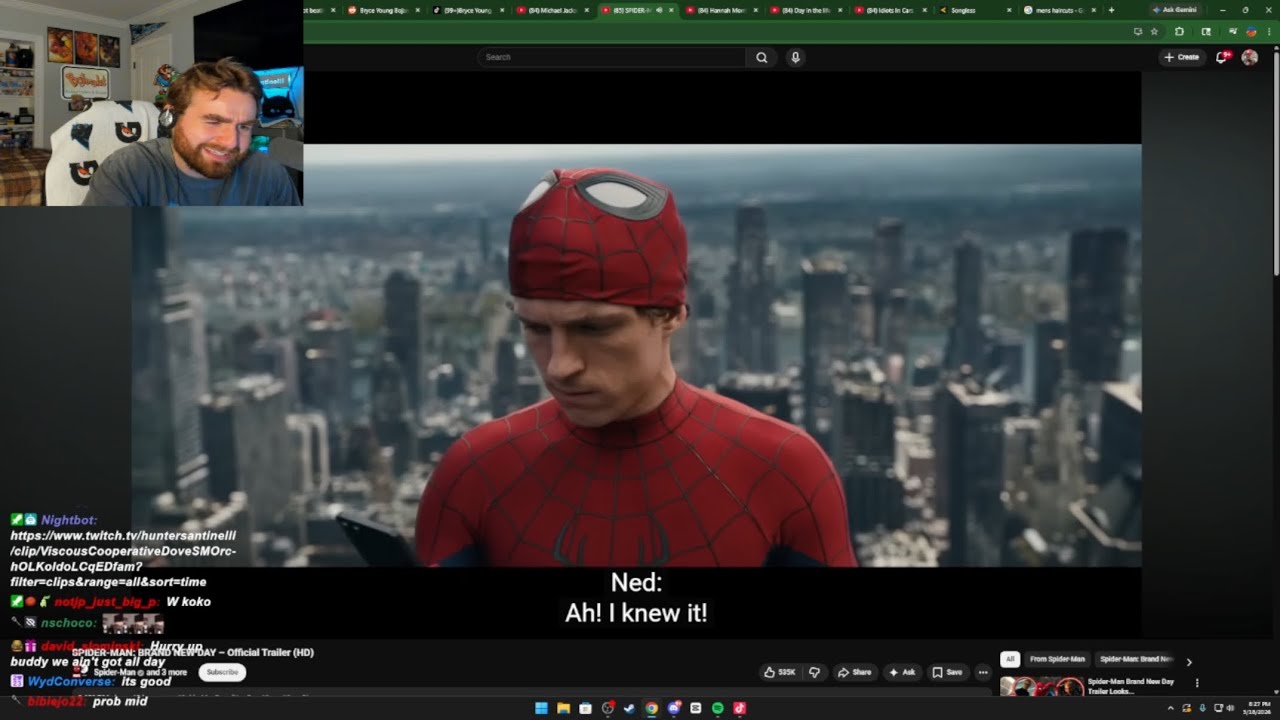Expand next filter chips with arrow
The height and width of the screenshot is (720, 1280).
click(1189, 661)
